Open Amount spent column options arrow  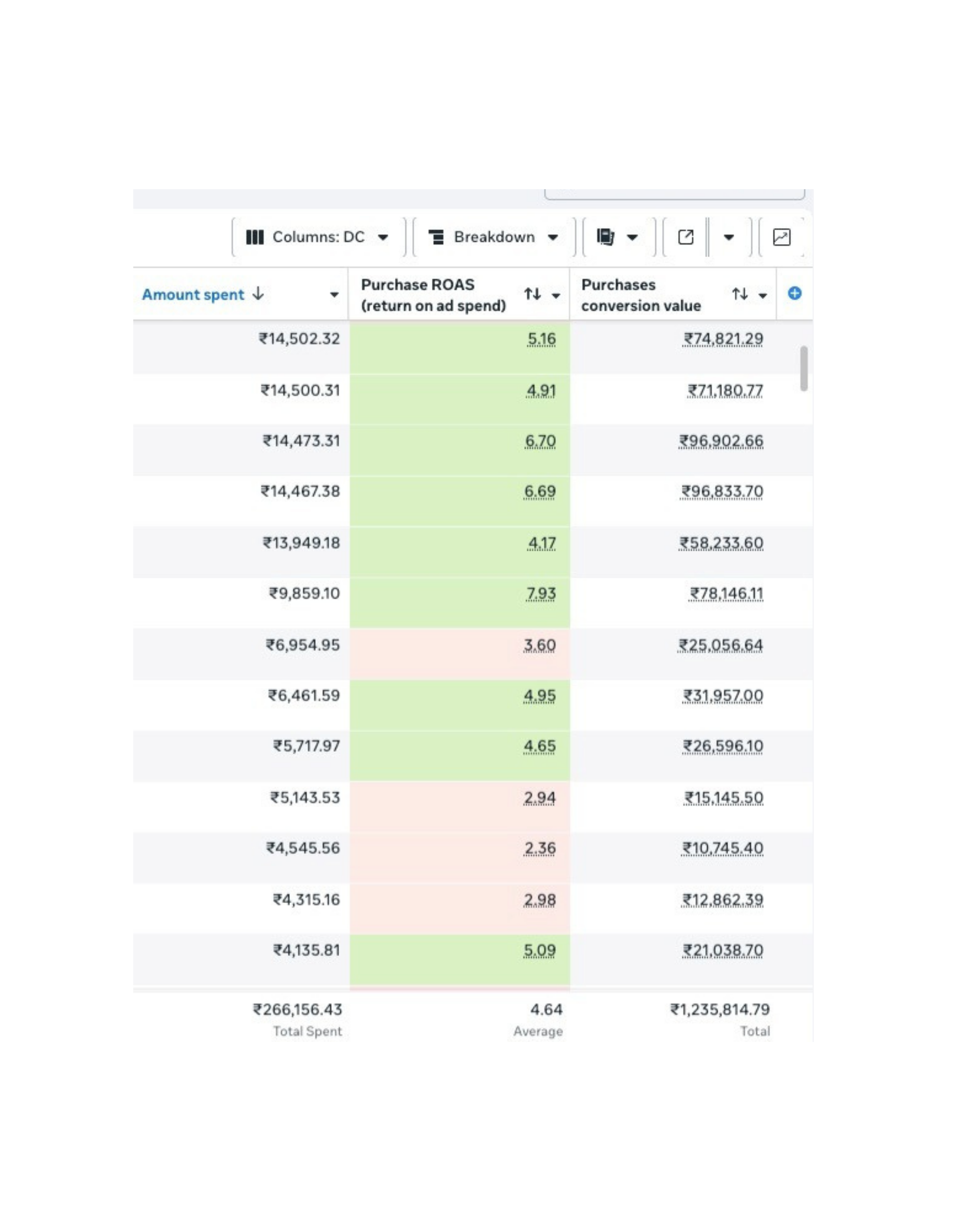click(x=334, y=294)
